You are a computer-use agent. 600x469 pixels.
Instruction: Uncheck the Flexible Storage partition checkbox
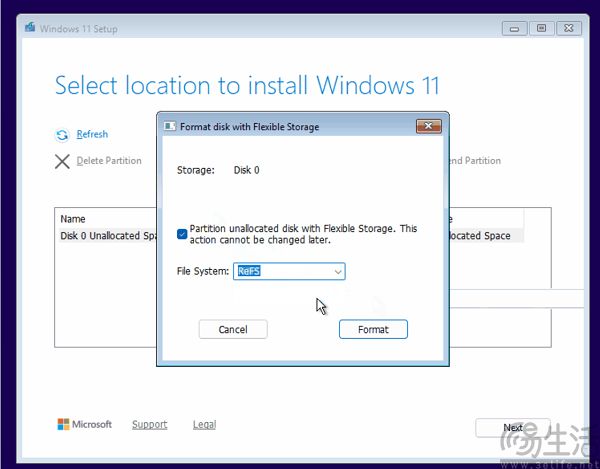click(x=182, y=234)
